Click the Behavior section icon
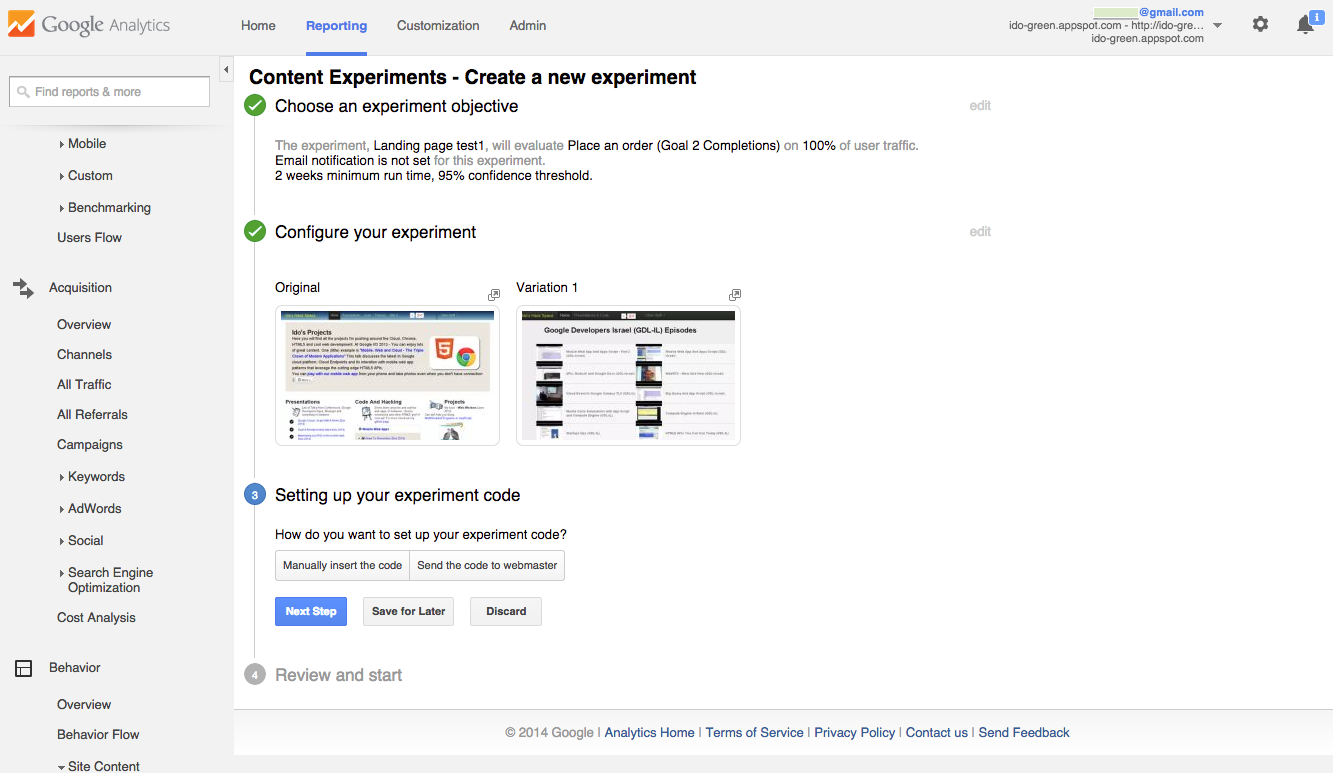Image resolution: width=1333 pixels, height=773 pixels. pyautogui.click(x=23, y=668)
